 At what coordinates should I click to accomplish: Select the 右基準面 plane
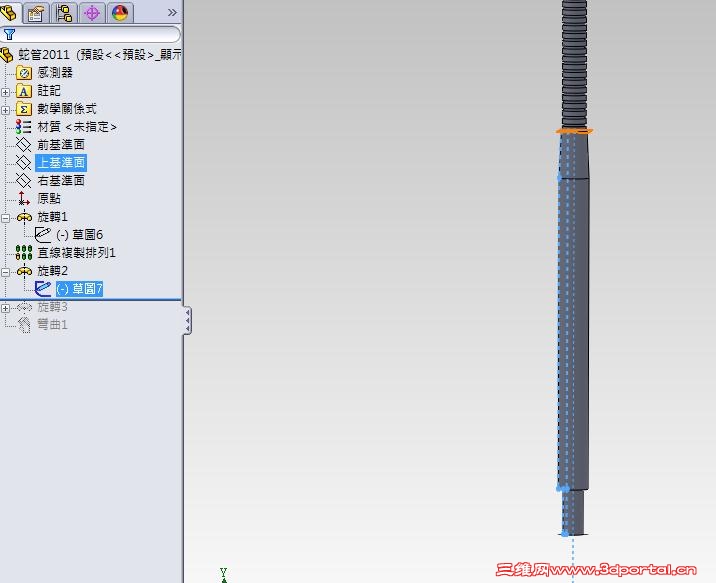click(61, 180)
